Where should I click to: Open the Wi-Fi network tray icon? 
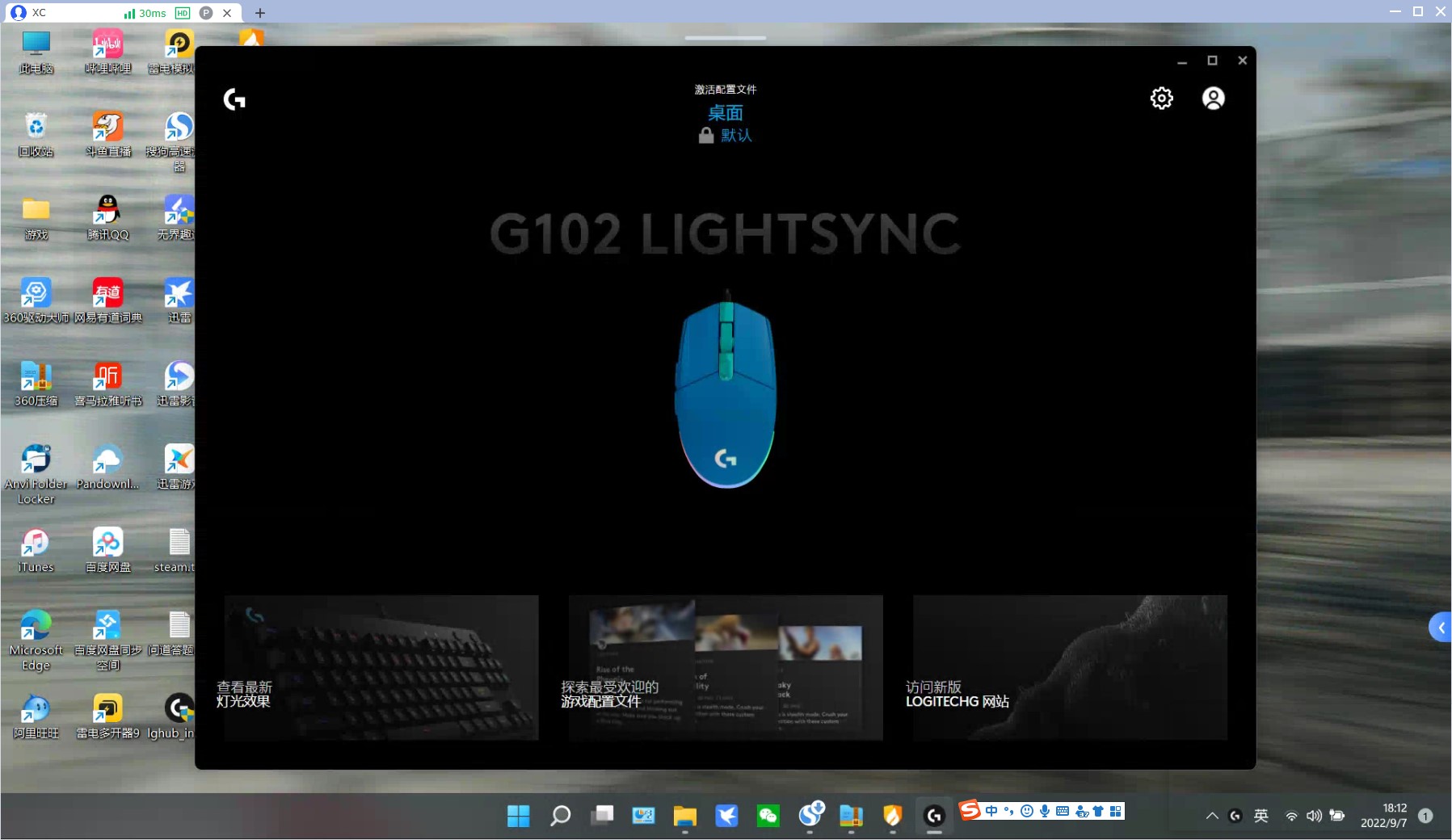1291,816
